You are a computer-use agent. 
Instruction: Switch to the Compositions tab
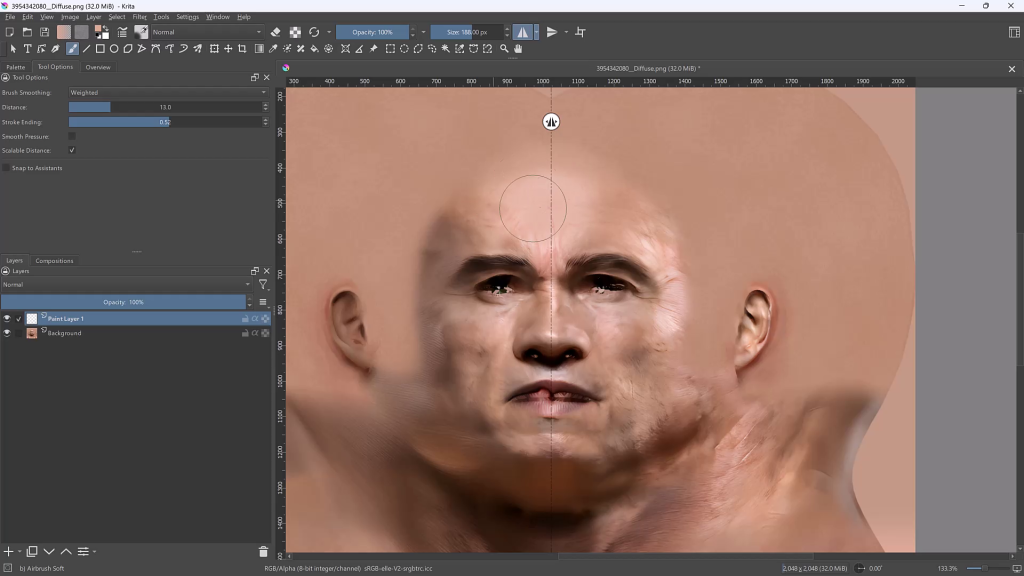pyautogui.click(x=54, y=261)
